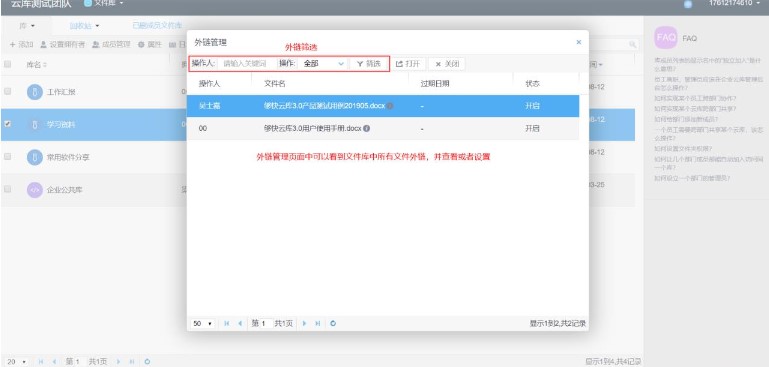
Task: Close the 外链管理 dialog with the X
Action: pyautogui.click(x=579, y=42)
